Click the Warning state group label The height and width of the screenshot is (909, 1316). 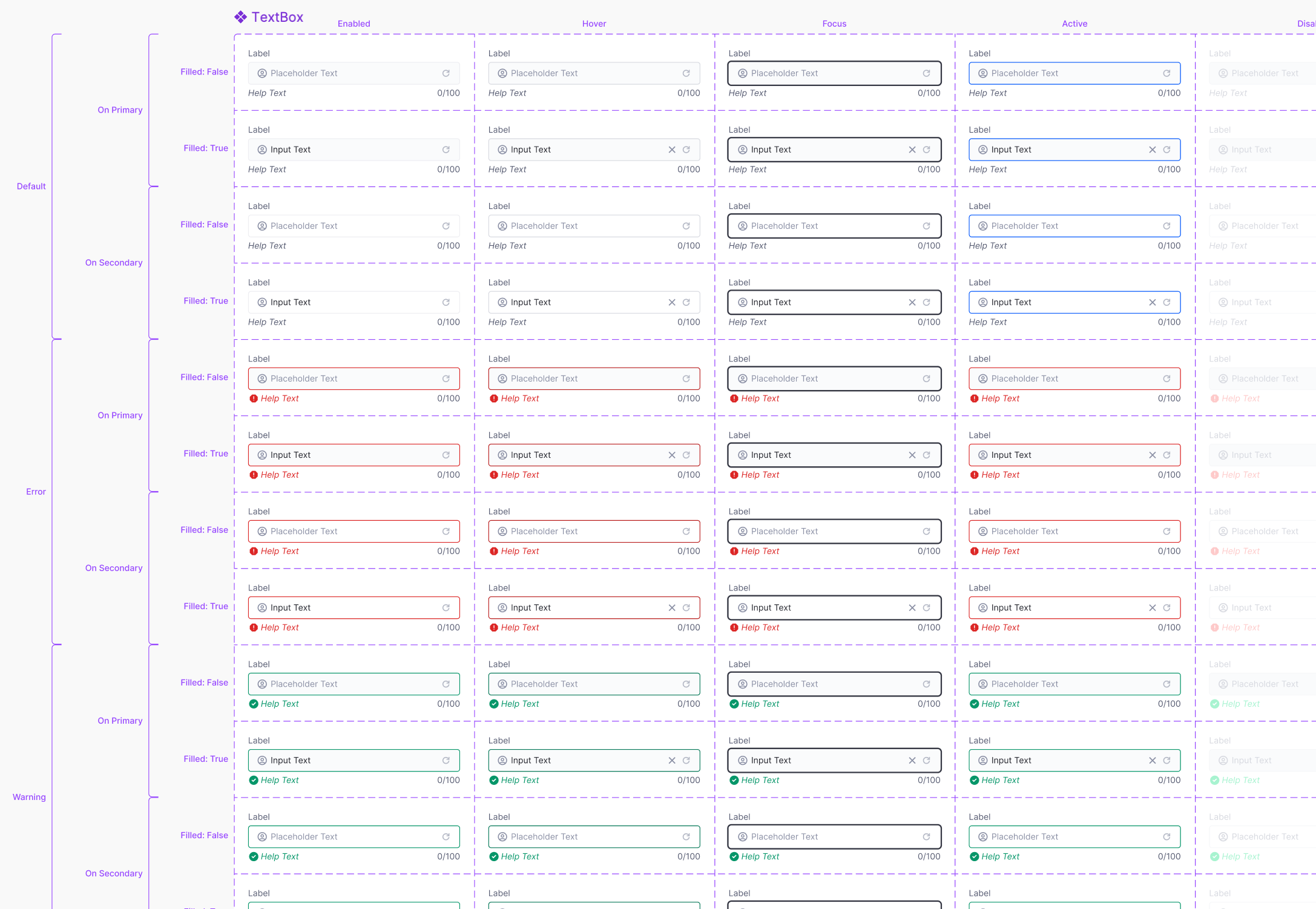click(x=29, y=797)
